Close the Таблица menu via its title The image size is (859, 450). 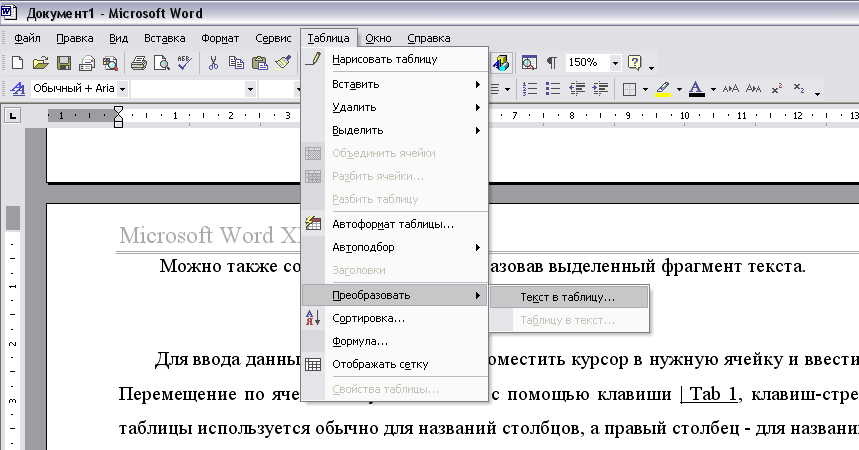point(328,38)
